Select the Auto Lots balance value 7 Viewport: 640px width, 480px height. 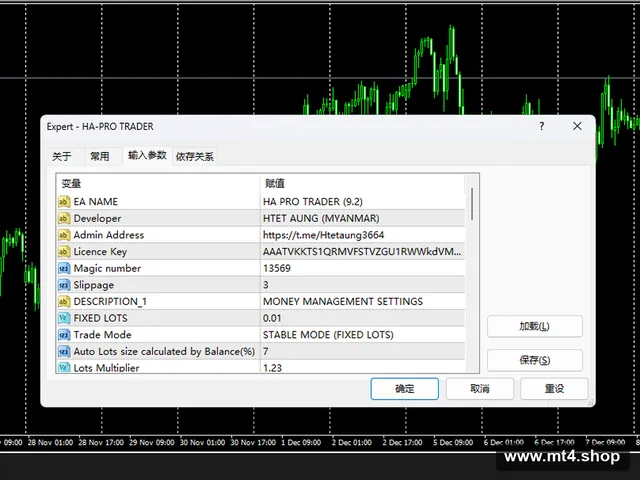tap(363, 351)
